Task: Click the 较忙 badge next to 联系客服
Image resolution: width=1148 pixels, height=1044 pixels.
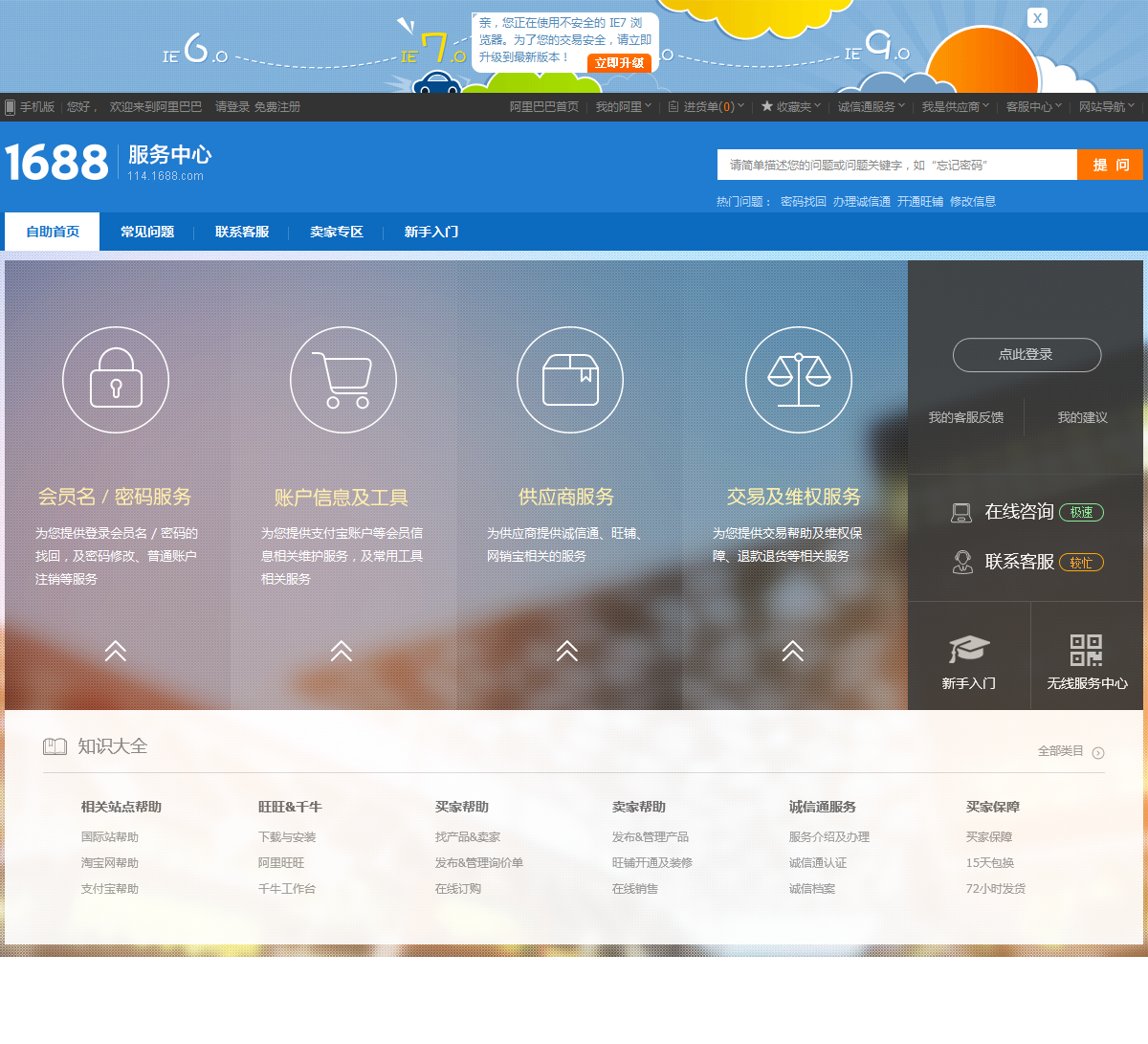Action: pyautogui.click(x=1081, y=563)
